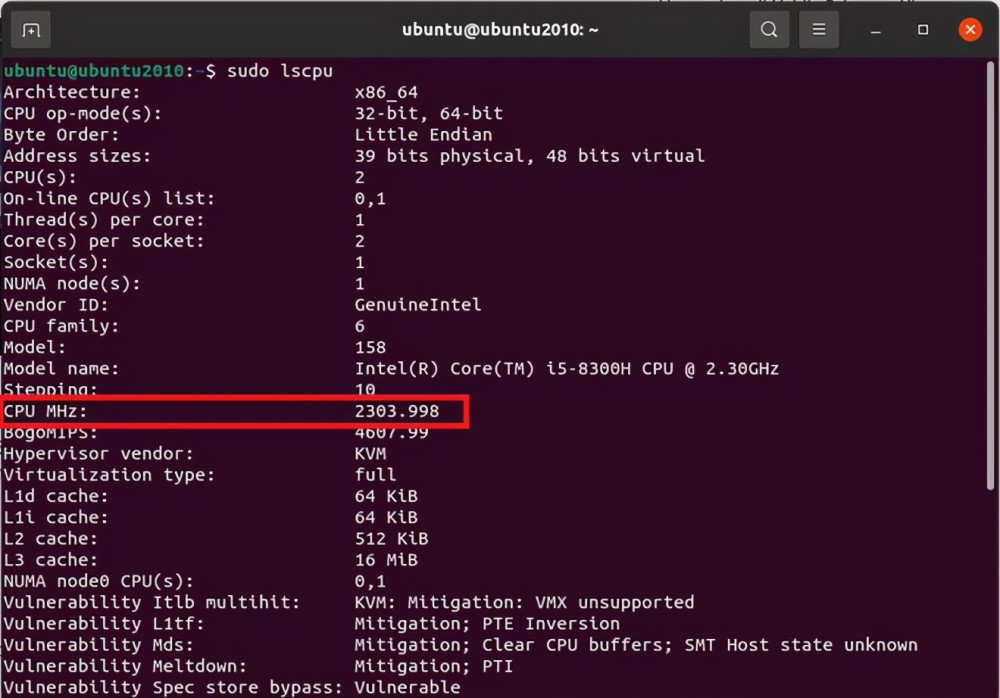This screenshot has width=1000, height=698.
Task: Click the 'Vulnerable' Spec store bypass value
Action: coord(408,687)
